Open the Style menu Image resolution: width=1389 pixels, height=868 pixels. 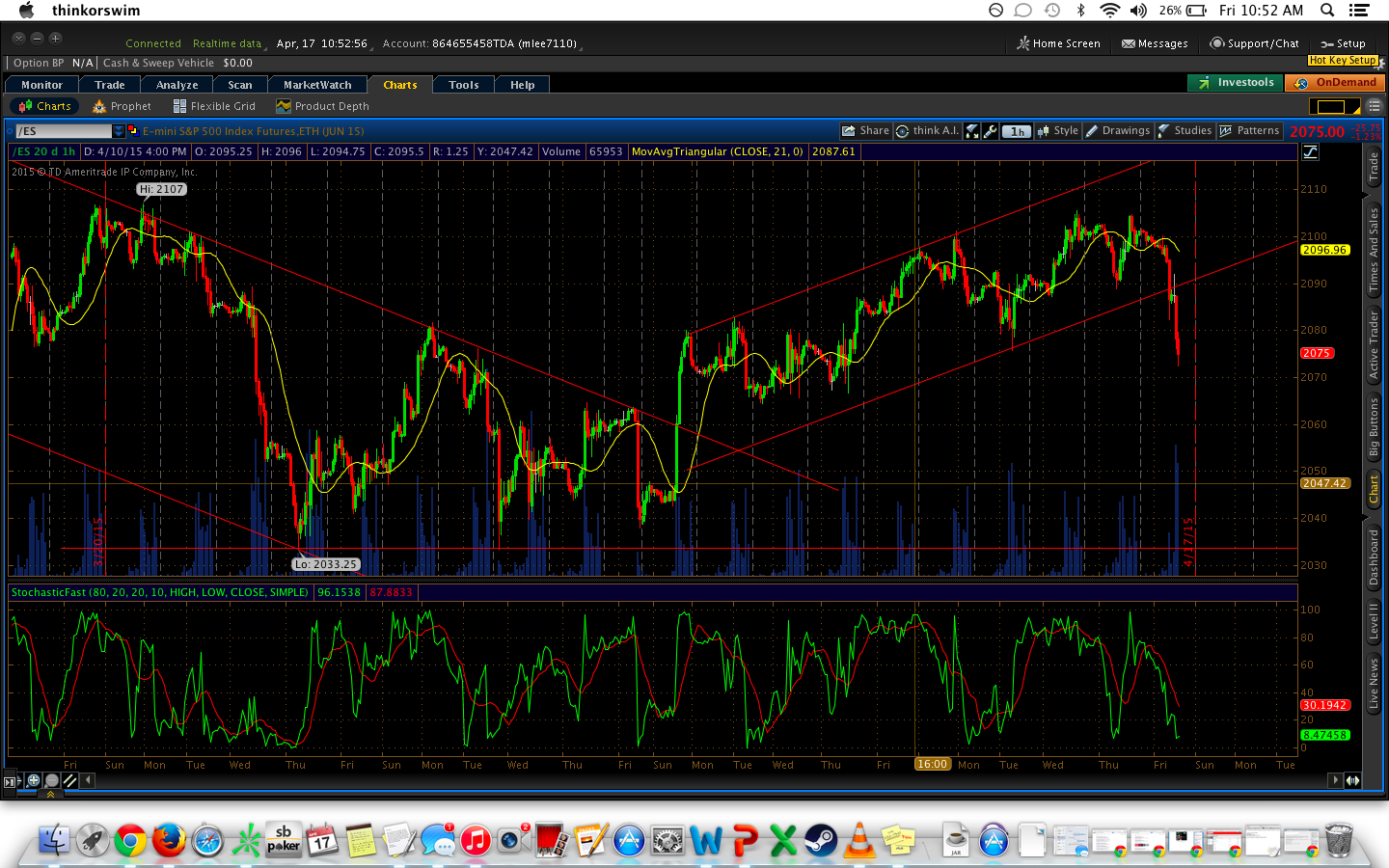pyautogui.click(x=1058, y=131)
